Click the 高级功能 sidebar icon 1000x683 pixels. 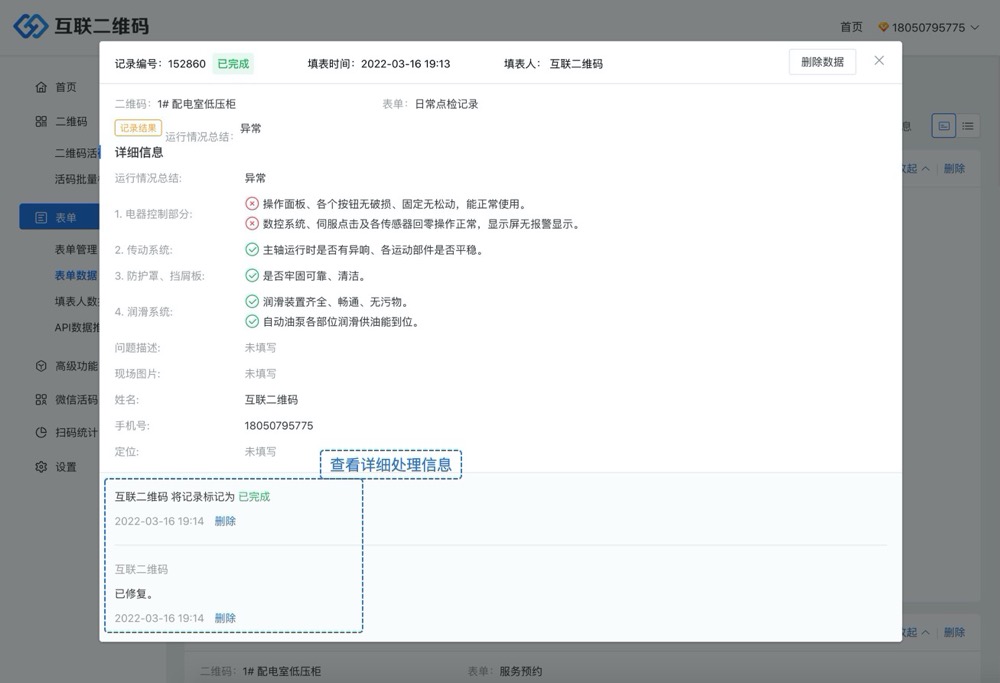click(41, 366)
